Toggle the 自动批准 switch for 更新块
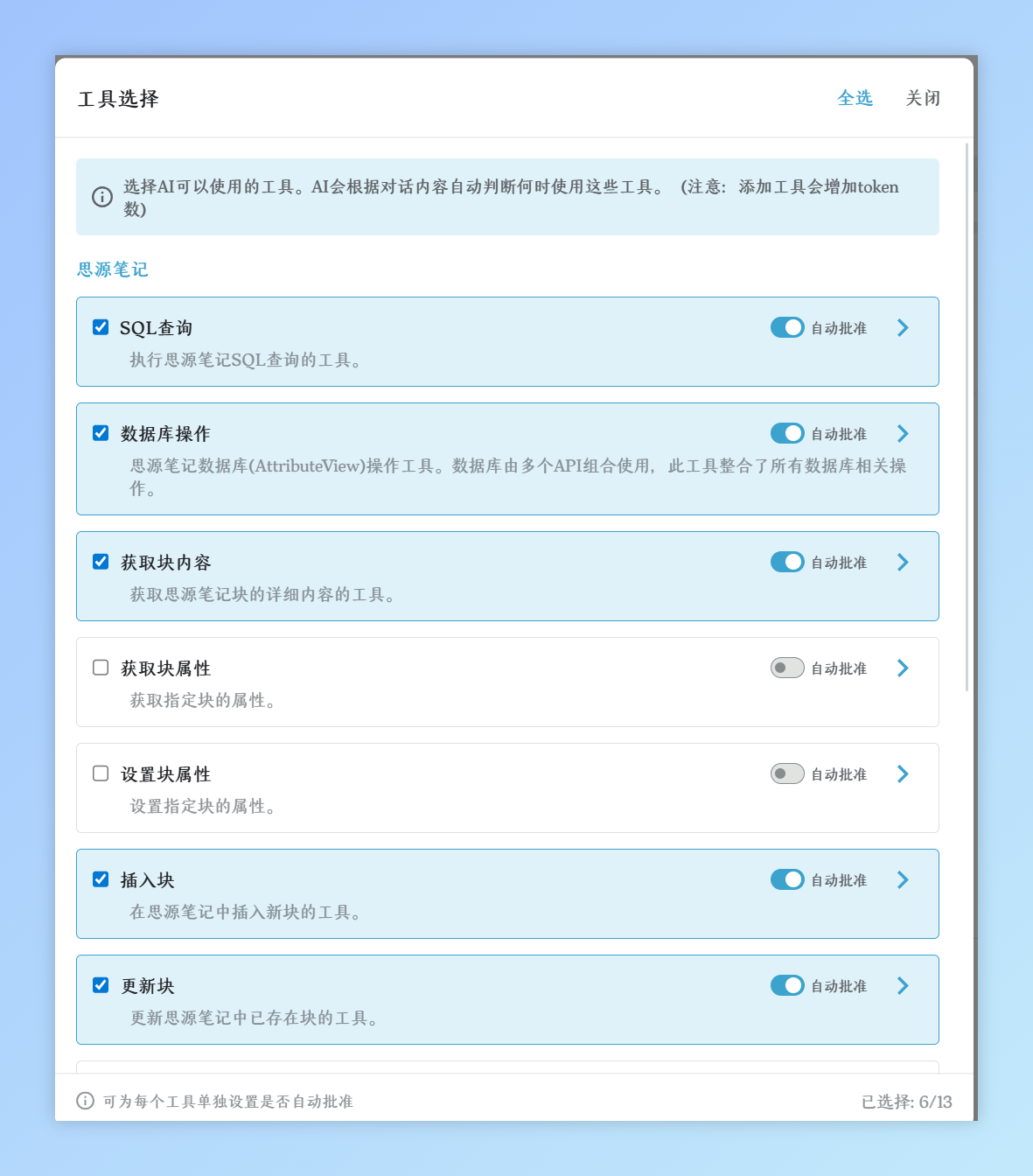Viewport: 1033px width, 1176px height. point(787,985)
